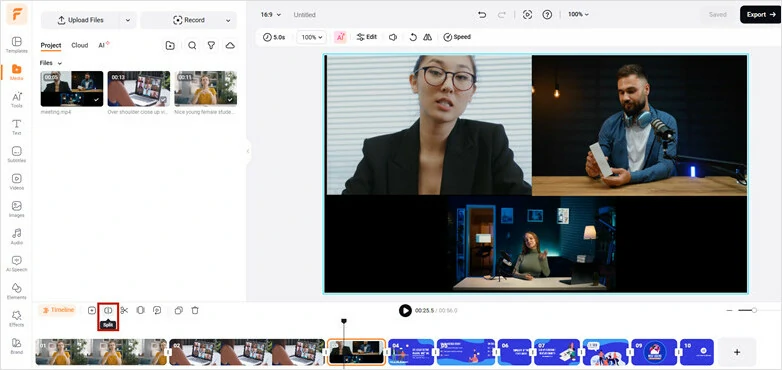Open the Media sidebar panel
The width and height of the screenshot is (782, 370).
(16, 72)
